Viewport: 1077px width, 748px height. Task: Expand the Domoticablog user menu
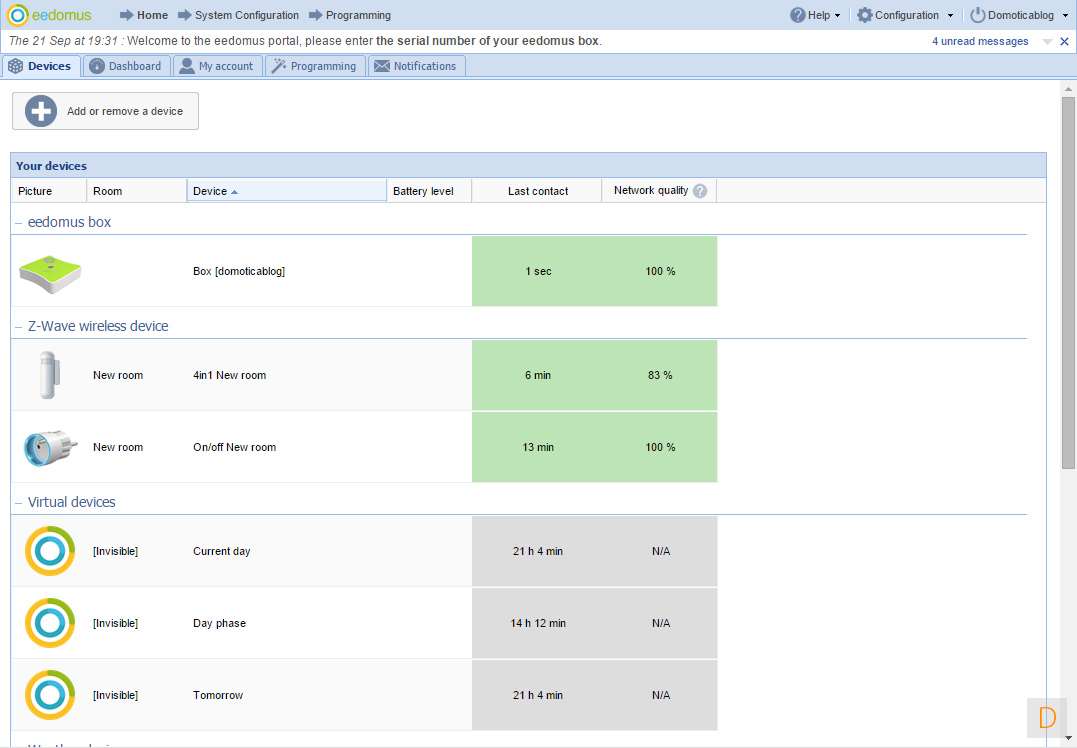1020,15
